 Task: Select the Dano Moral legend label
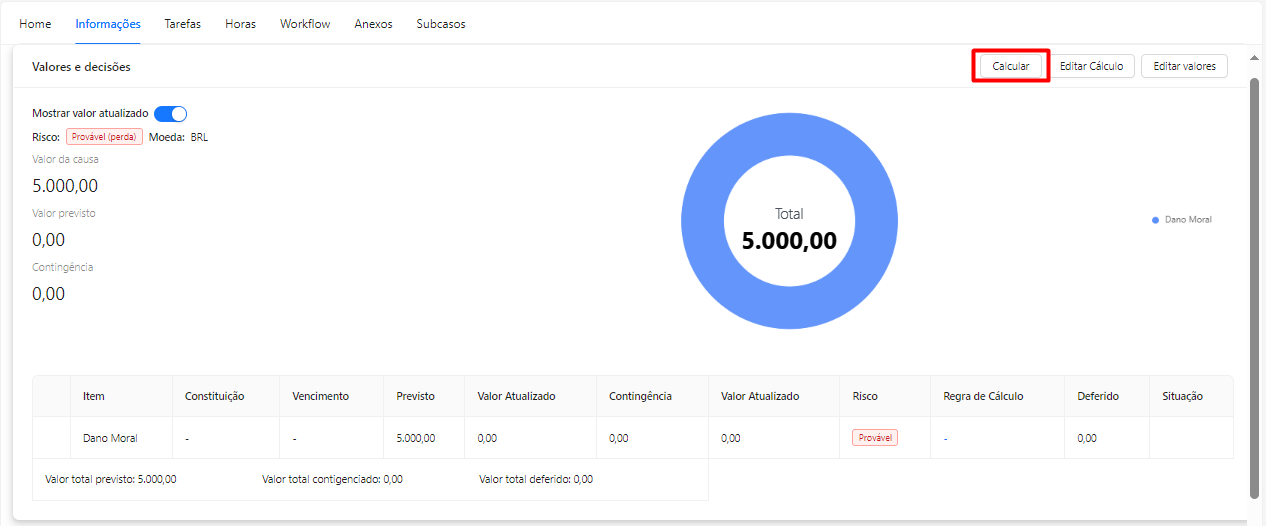pos(1188,219)
